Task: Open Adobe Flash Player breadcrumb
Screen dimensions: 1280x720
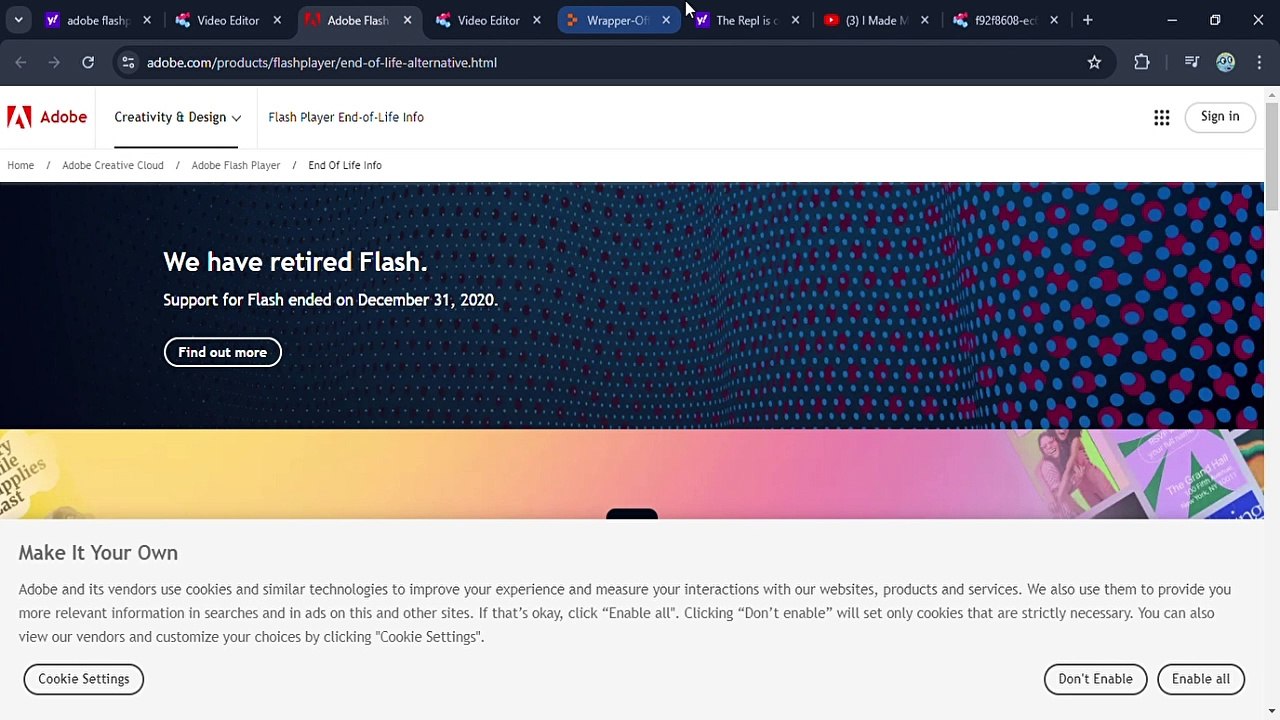Action: click(x=236, y=165)
